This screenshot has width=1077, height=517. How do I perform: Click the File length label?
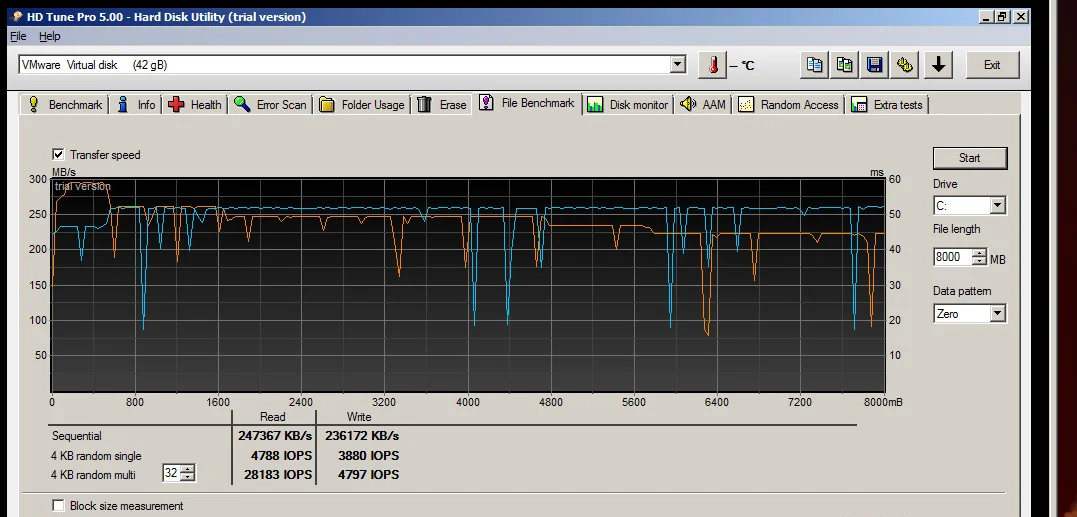(x=956, y=229)
